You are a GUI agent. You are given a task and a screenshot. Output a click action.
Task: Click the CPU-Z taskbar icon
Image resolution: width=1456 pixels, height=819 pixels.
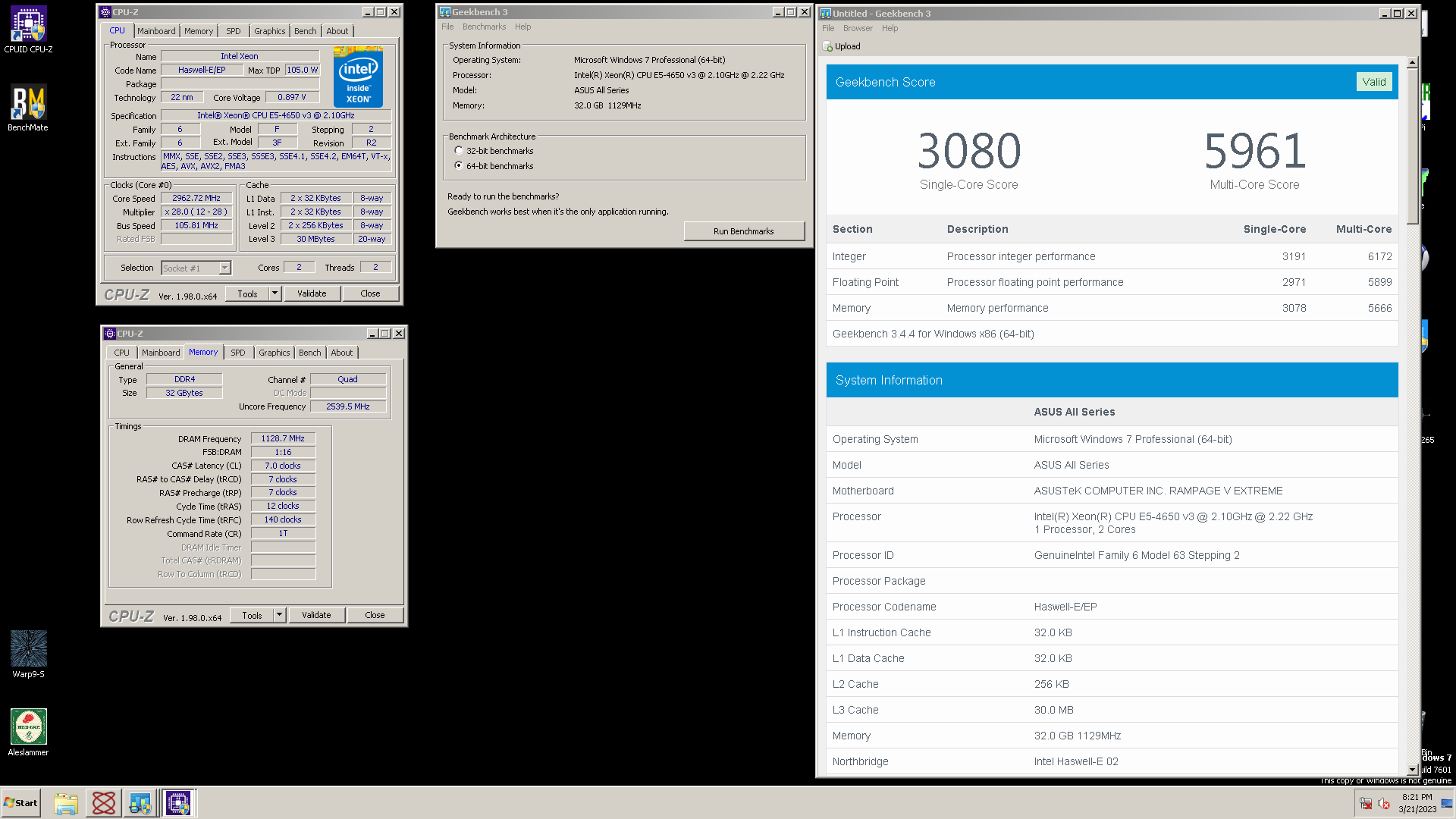pyautogui.click(x=178, y=803)
